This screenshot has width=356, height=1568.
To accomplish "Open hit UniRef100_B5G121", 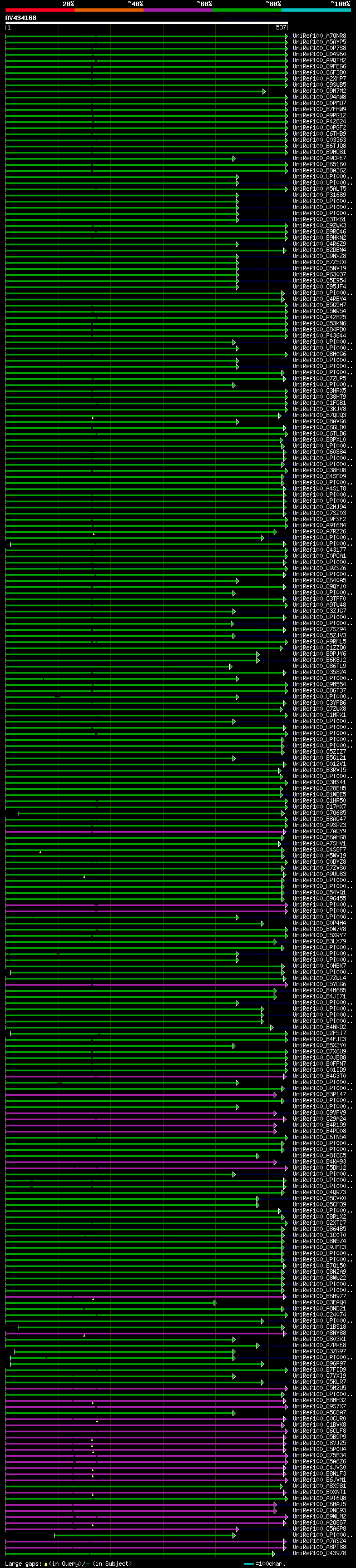I will coord(319,758).
